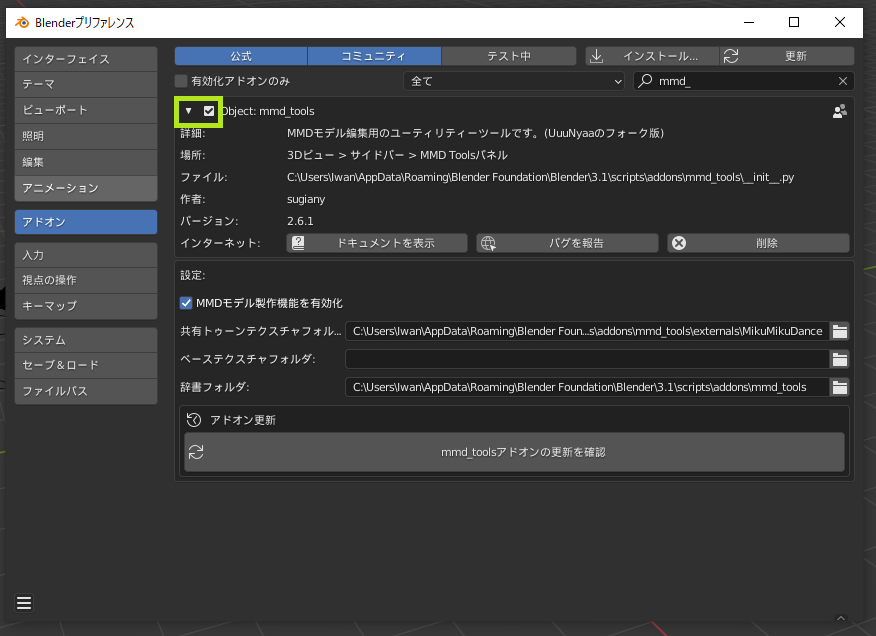Toggle 有効化アドオンのみ checkbox
Image resolution: width=876 pixels, height=636 pixels.
[181, 81]
